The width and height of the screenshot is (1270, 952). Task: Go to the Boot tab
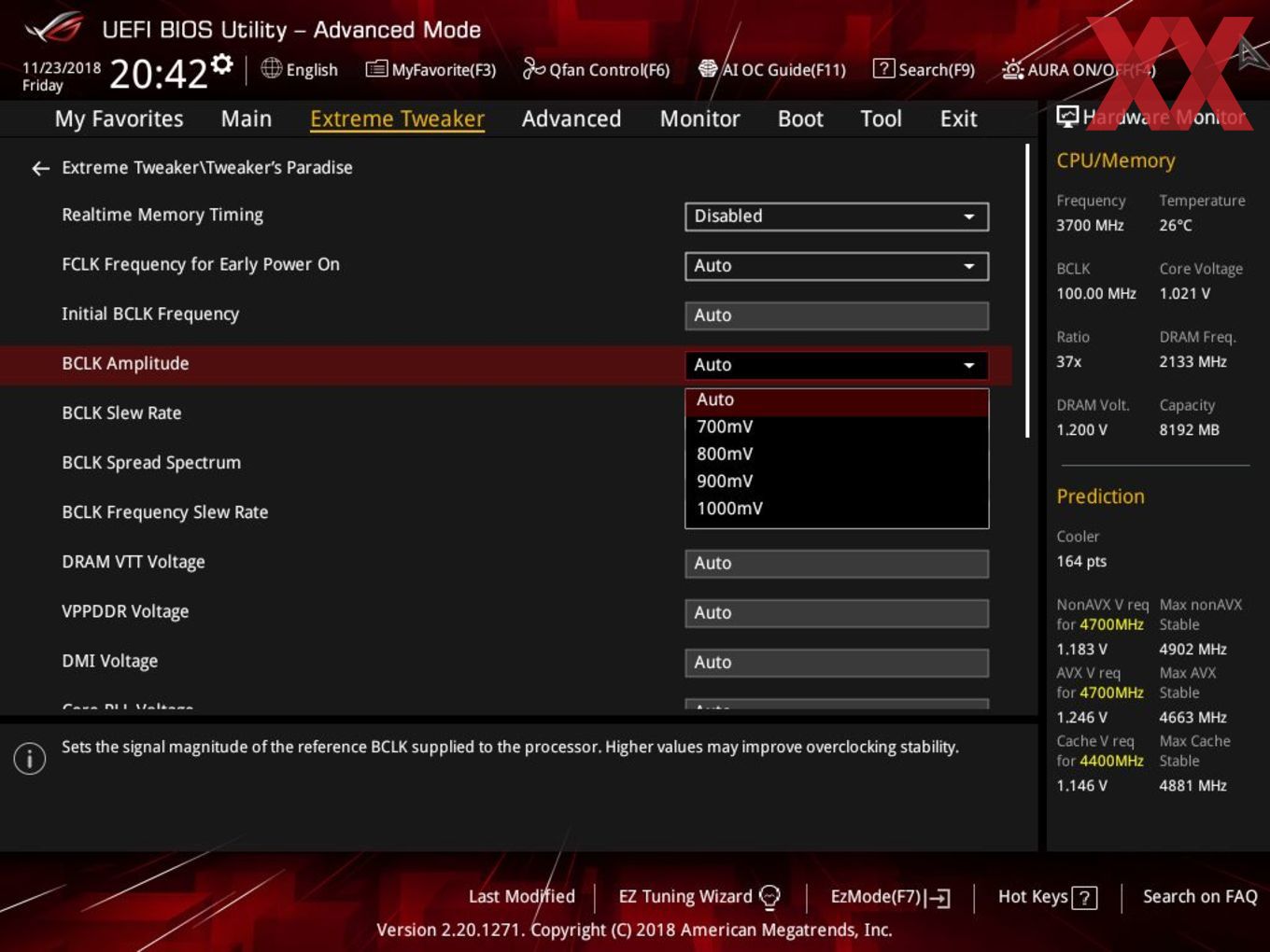[x=800, y=119]
